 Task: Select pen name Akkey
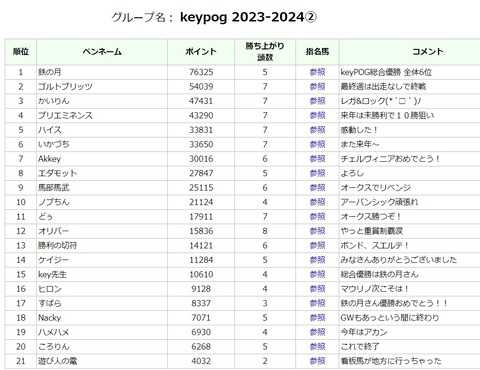pos(49,159)
